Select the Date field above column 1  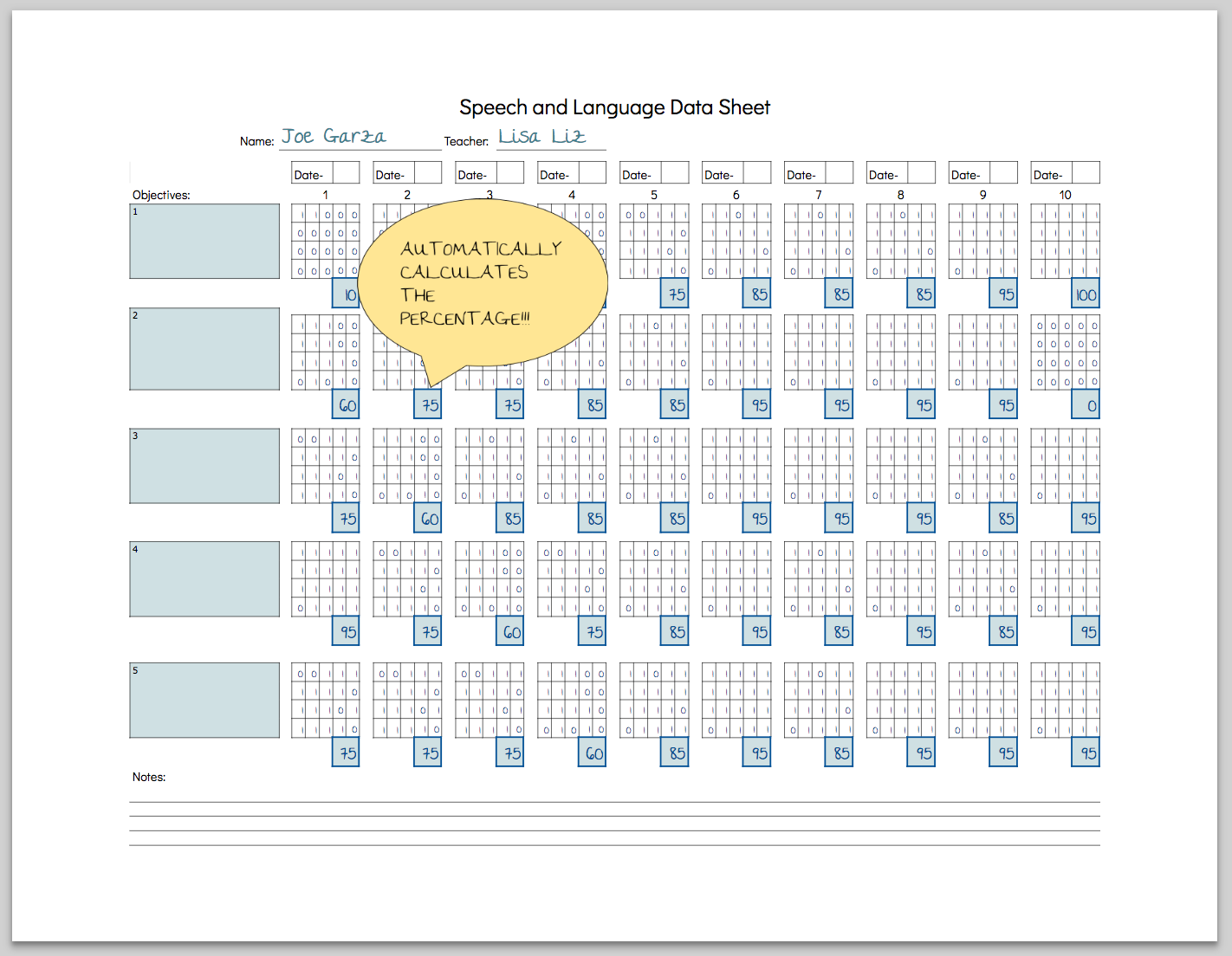pyautogui.click(x=325, y=172)
